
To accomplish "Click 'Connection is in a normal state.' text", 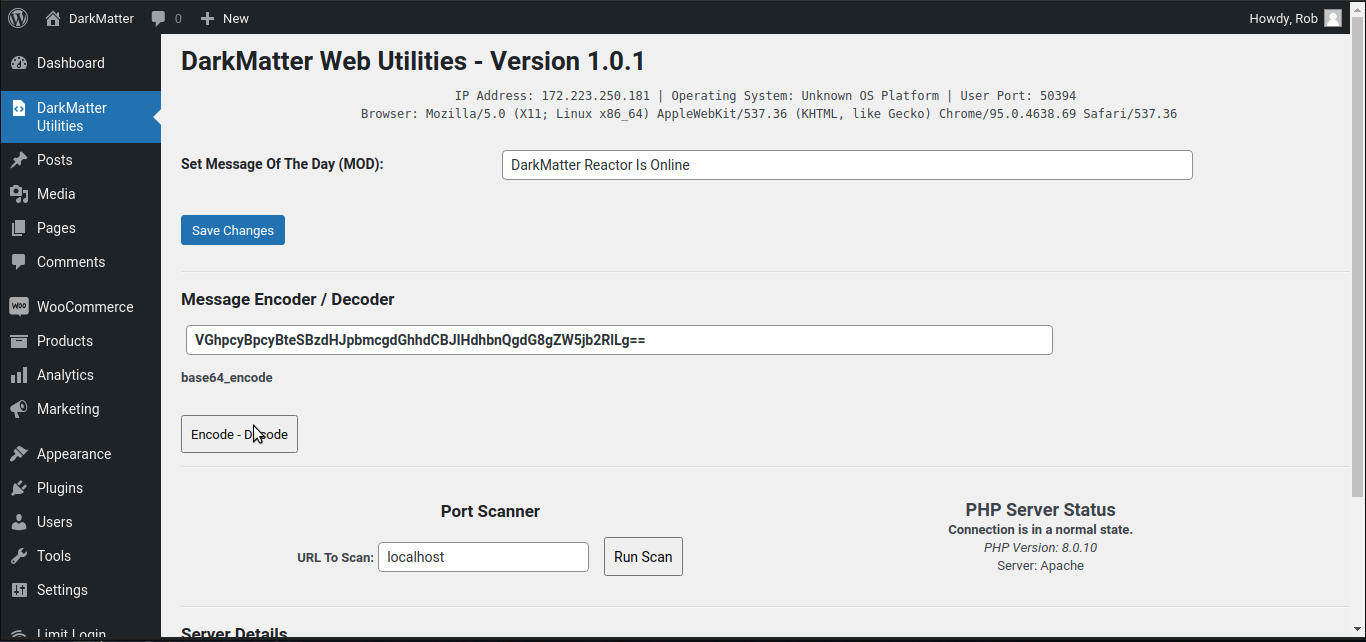I will [1040, 530].
